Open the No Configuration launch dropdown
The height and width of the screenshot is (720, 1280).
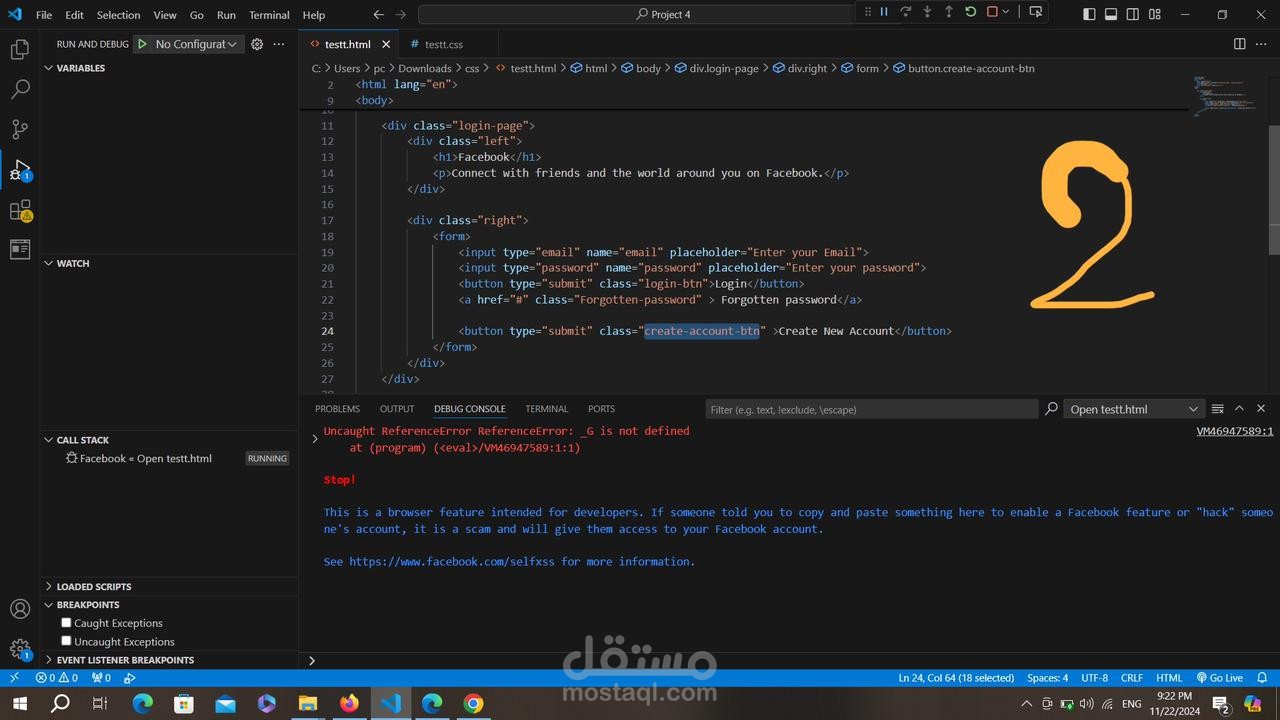pos(195,44)
